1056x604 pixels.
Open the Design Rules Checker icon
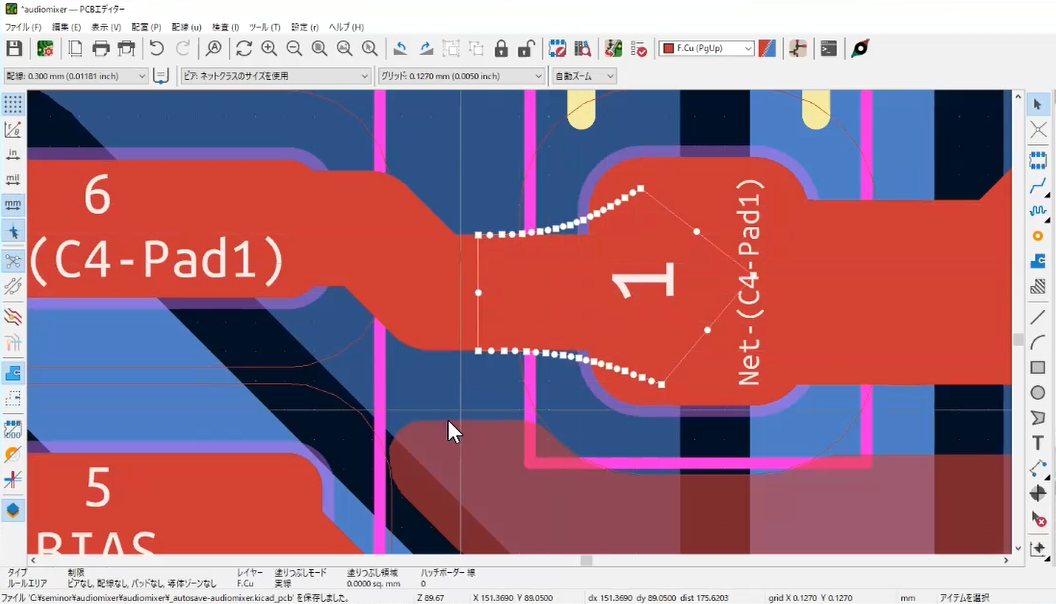point(639,48)
